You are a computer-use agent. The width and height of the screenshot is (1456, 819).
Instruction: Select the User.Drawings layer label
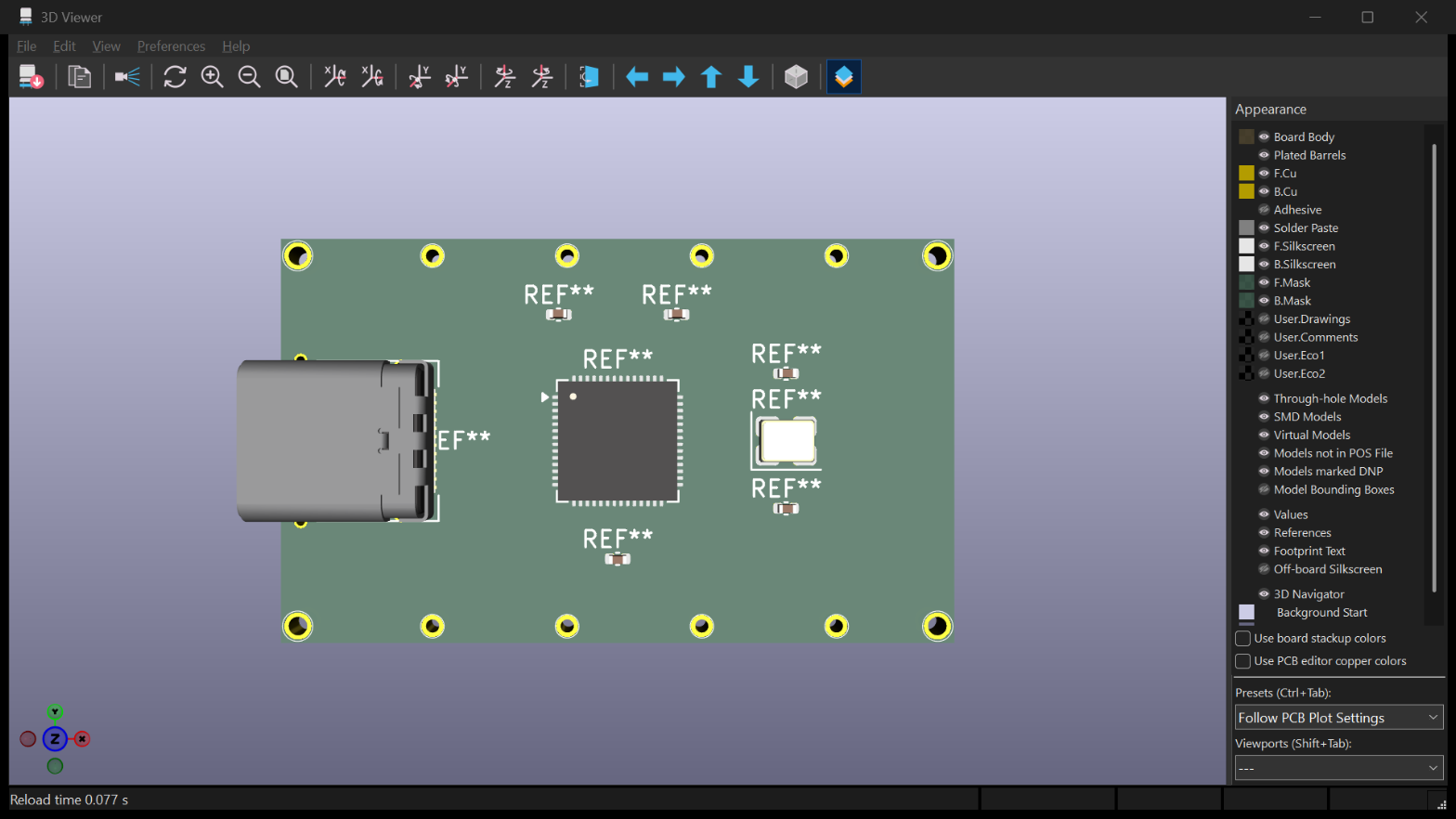click(1312, 318)
